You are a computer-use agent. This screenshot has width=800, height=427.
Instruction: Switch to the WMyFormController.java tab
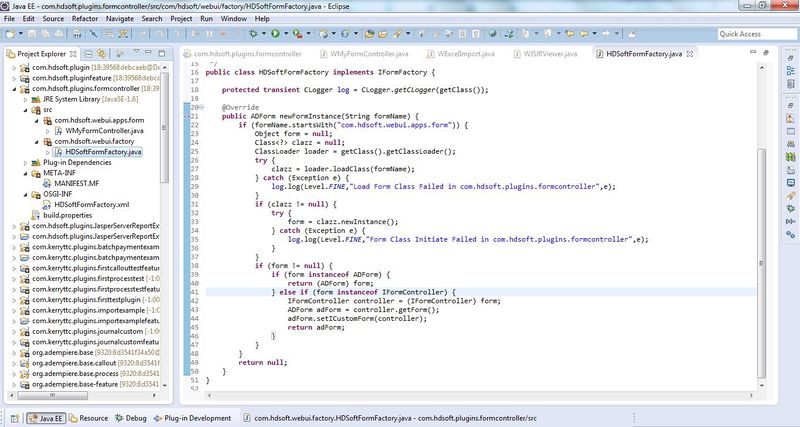coord(354,53)
